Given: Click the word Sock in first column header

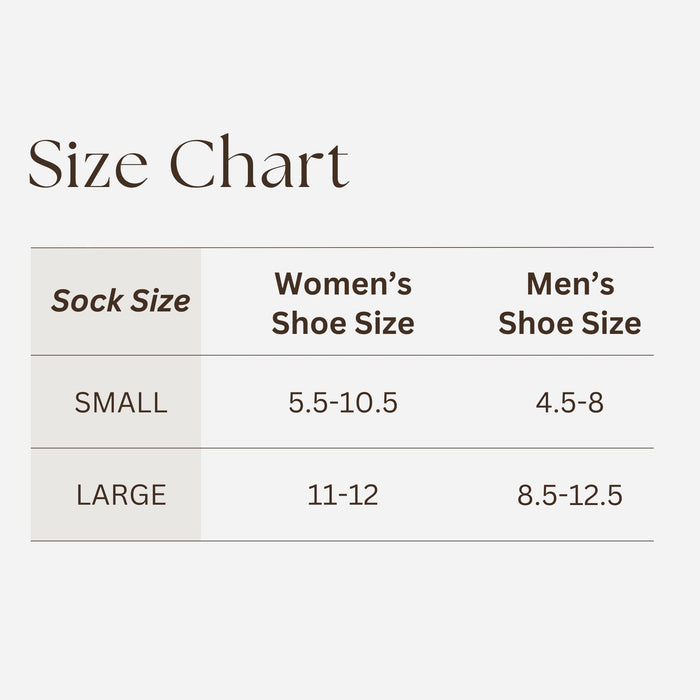Looking at the screenshot, I should click(x=85, y=300).
